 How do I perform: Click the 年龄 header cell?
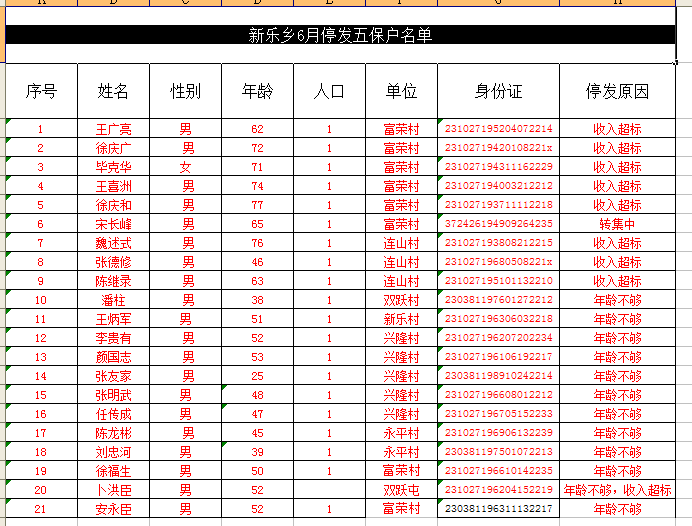click(257, 91)
